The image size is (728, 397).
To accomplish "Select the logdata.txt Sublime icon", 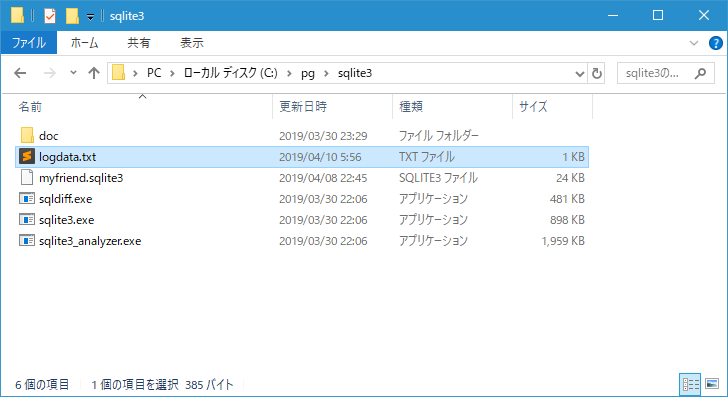I will (x=27, y=156).
